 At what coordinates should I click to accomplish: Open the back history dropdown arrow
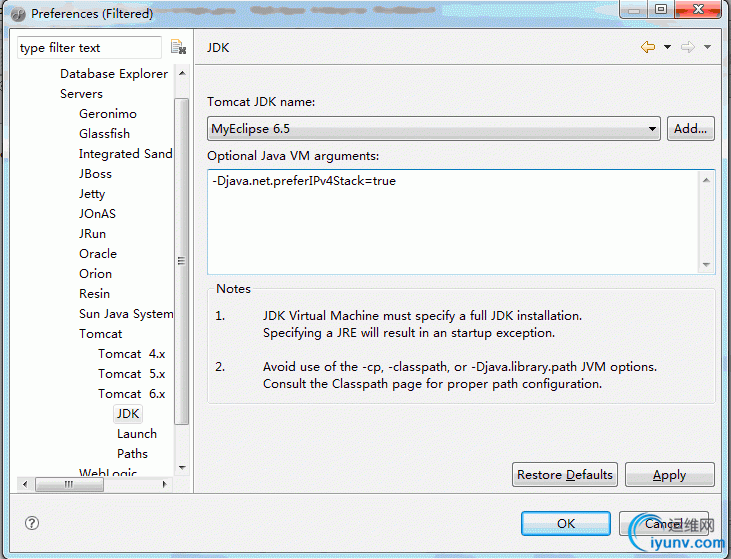tap(667, 47)
